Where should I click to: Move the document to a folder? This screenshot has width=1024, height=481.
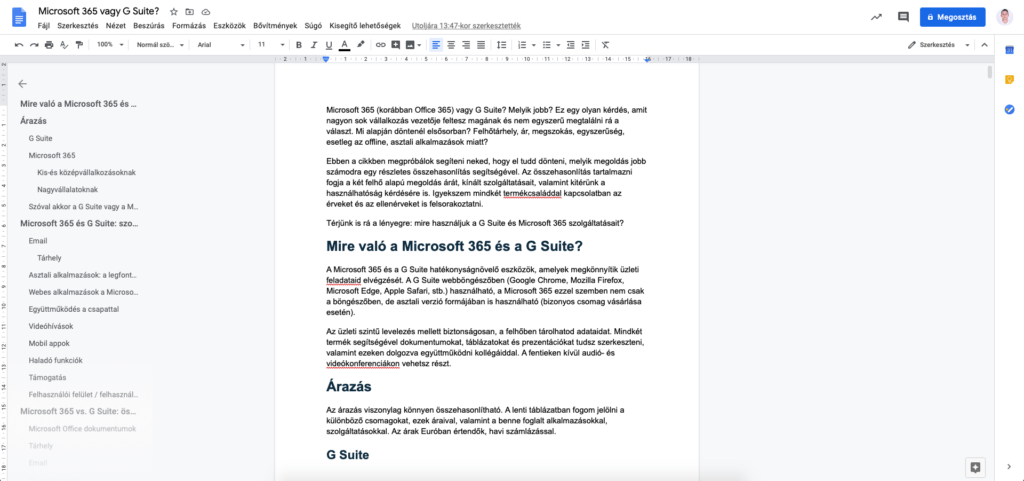pos(189,12)
